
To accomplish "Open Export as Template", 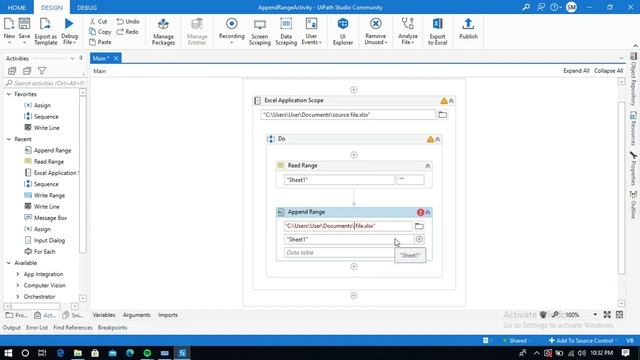I will click(x=45, y=31).
